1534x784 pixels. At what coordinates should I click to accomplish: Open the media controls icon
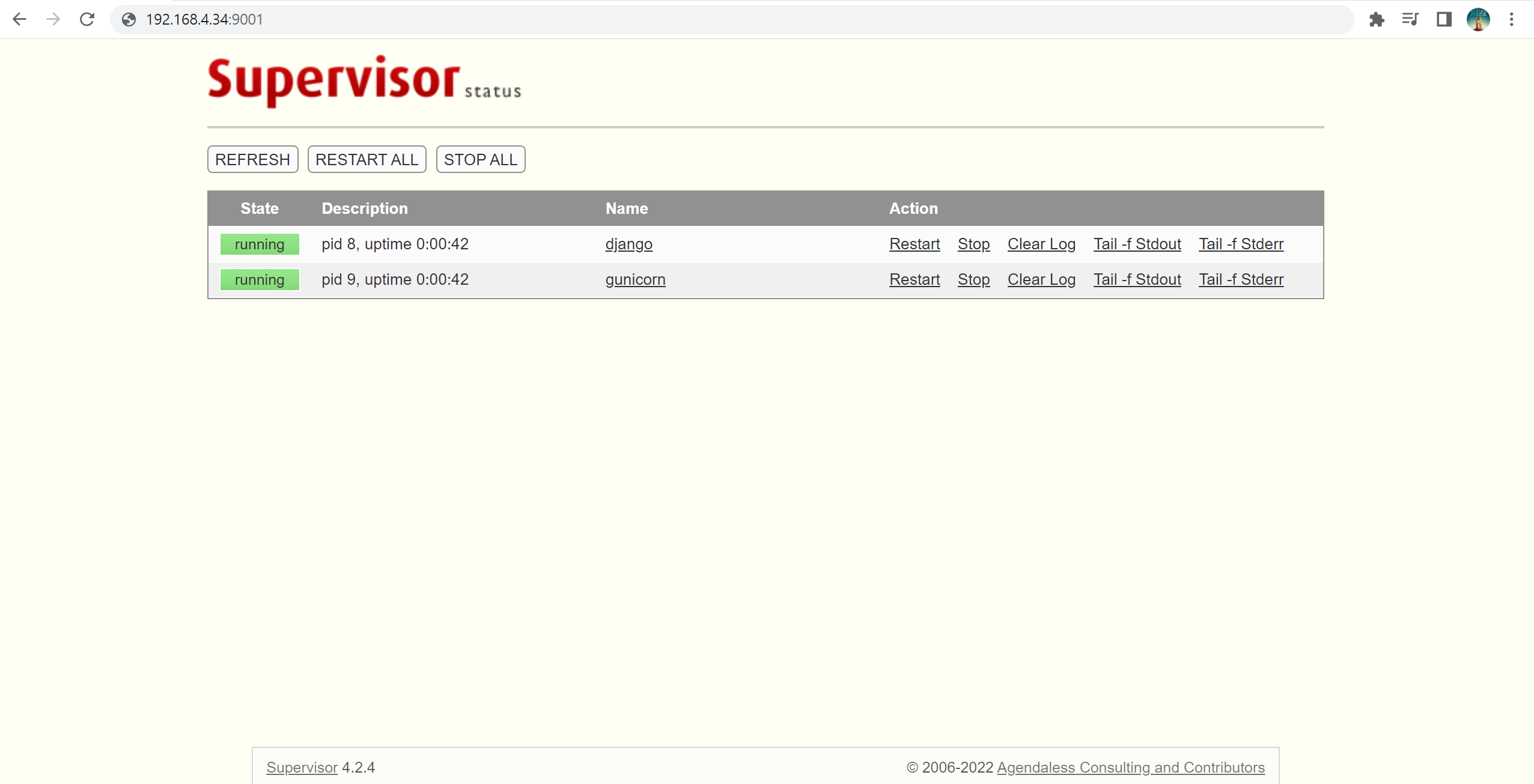(x=1410, y=19)
